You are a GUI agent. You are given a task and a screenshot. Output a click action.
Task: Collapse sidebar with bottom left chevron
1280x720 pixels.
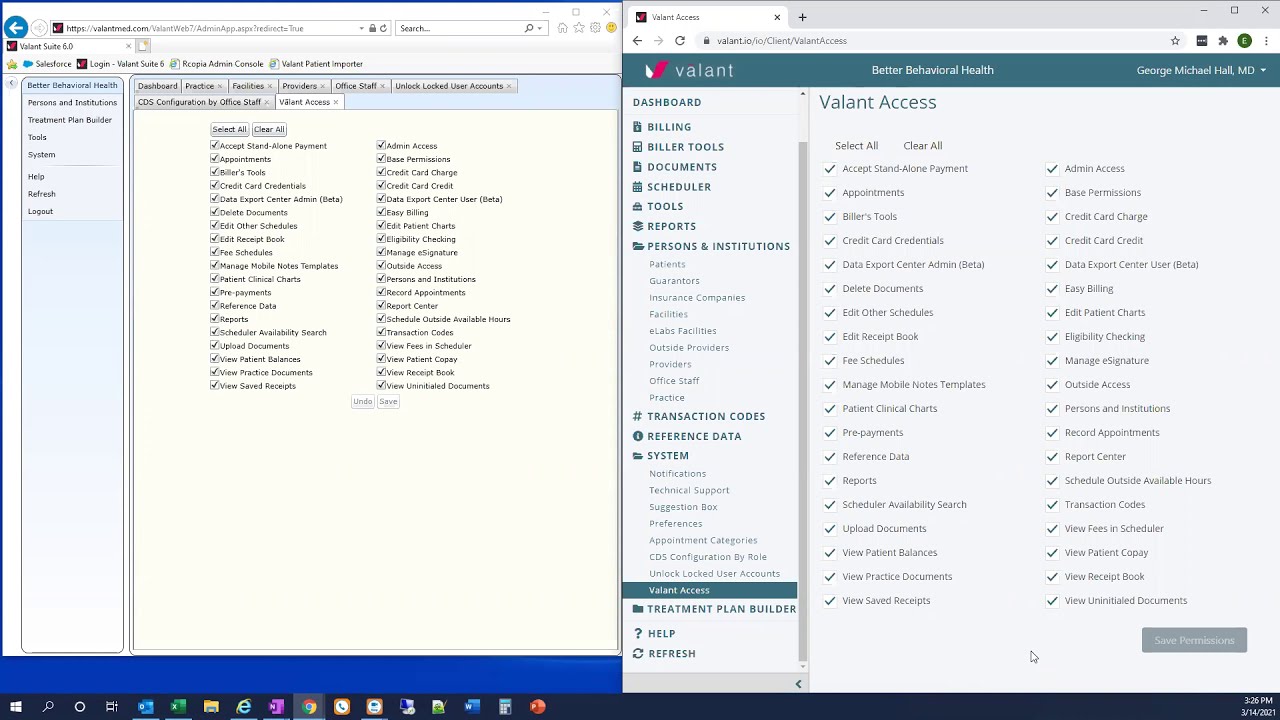(x=798, y=684)
